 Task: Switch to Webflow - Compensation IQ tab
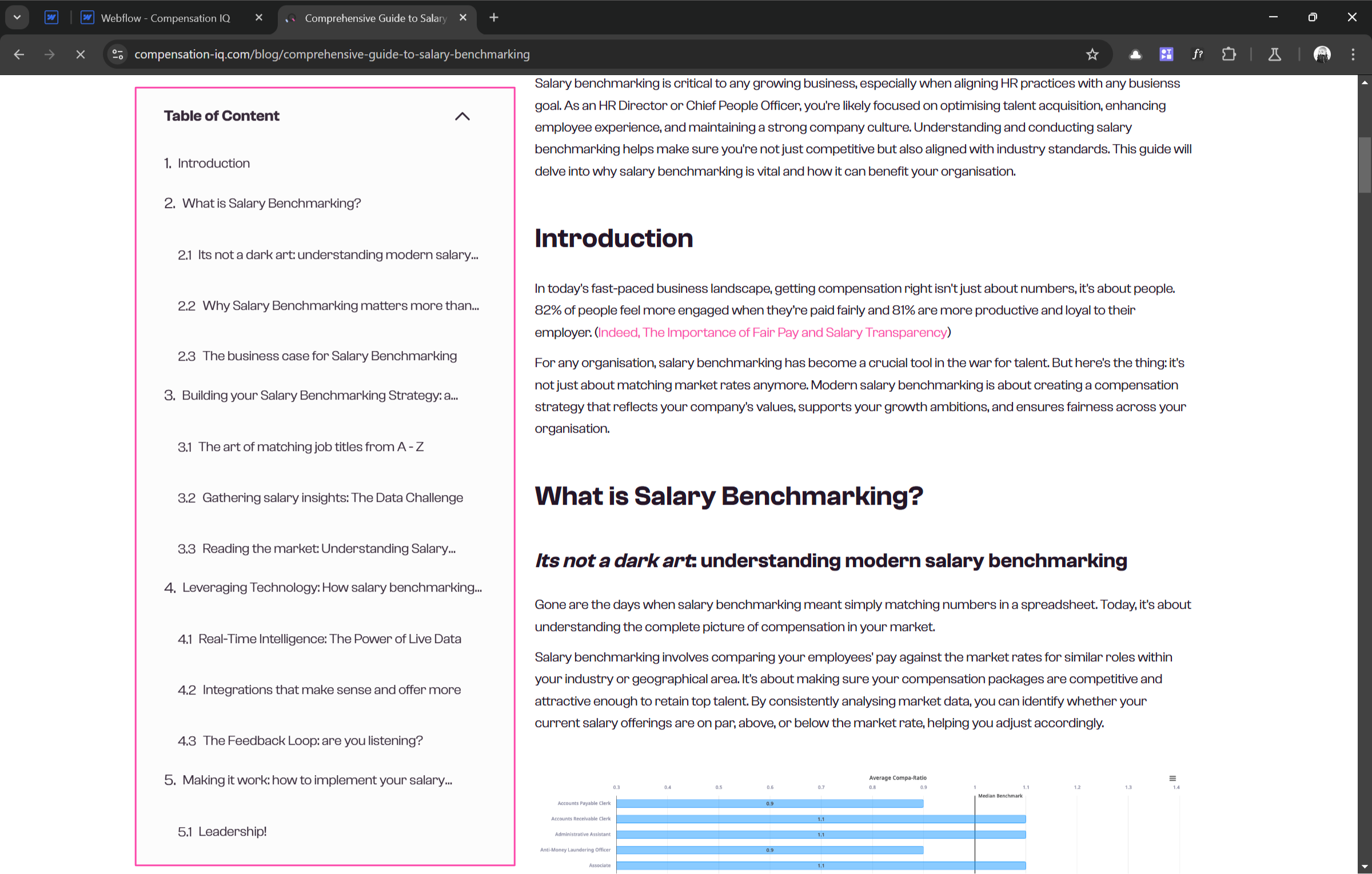click(166, 18)
